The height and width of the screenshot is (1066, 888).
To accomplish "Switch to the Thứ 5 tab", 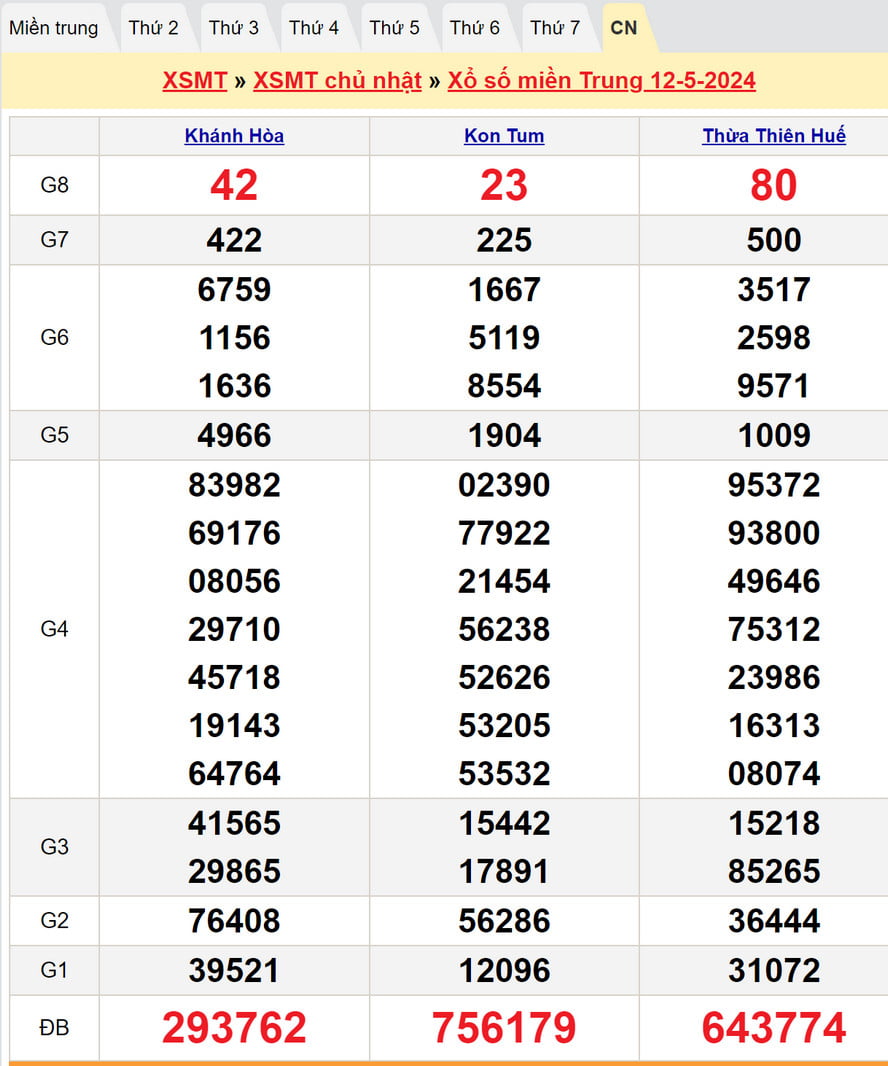I will click(x=395, y=28).
